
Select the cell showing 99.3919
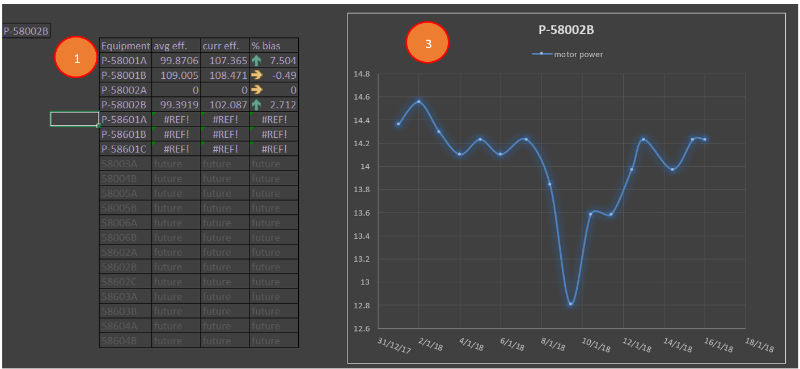(176, 105)
